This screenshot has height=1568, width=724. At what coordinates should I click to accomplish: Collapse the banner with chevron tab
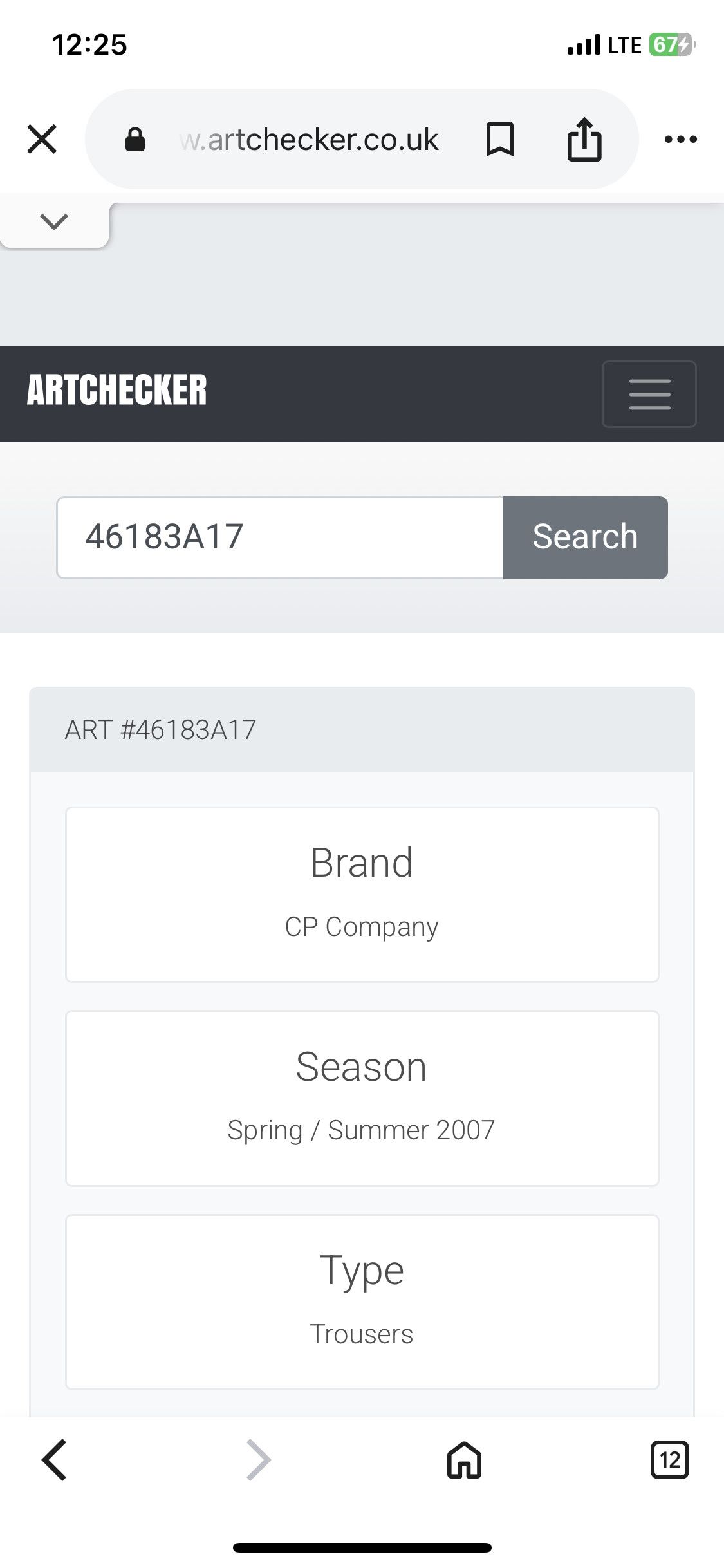coord(54,223)
